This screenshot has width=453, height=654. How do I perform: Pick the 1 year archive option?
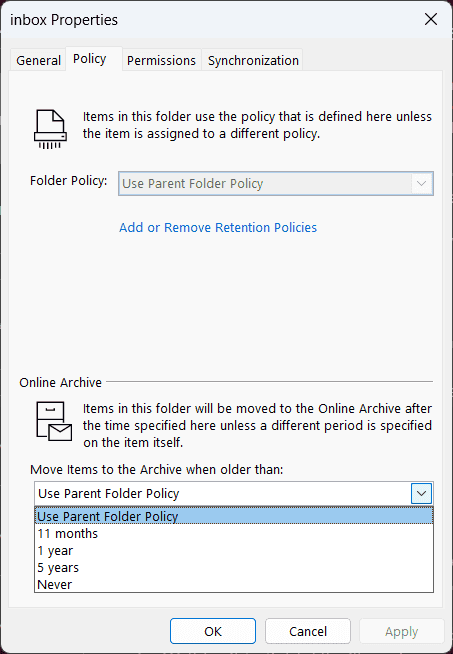pos(234,551)
